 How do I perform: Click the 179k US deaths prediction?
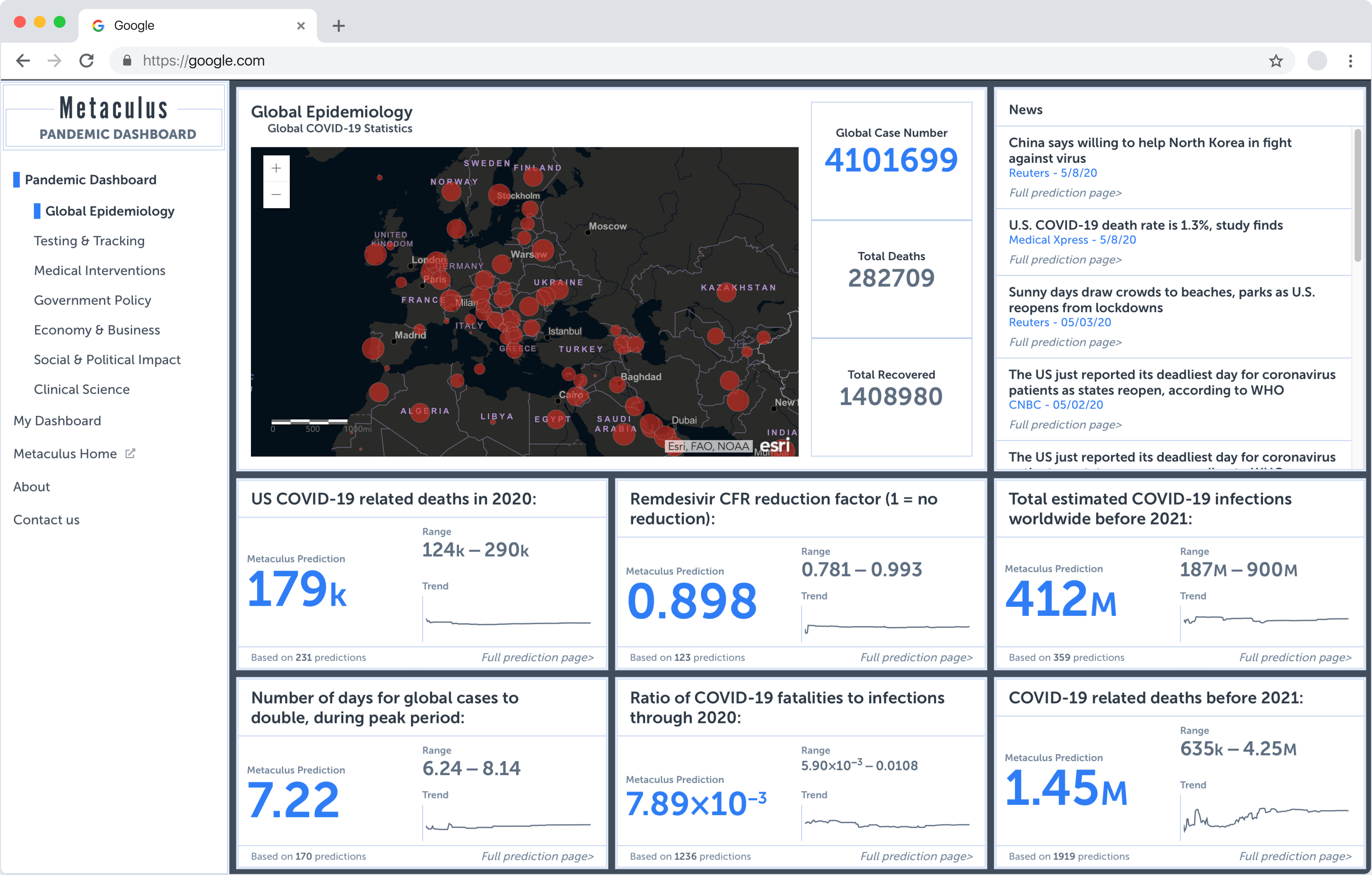click(297, 590)
